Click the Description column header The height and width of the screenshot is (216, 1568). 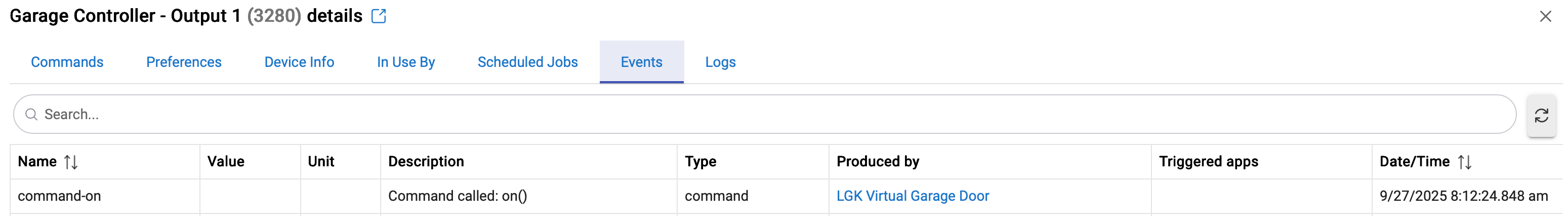pyautogui.click(x=426, y=162)
